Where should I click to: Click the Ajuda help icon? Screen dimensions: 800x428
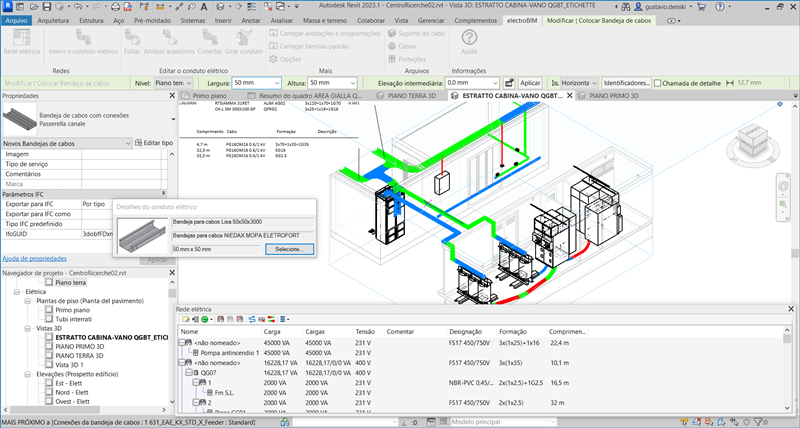coord(469,38)
